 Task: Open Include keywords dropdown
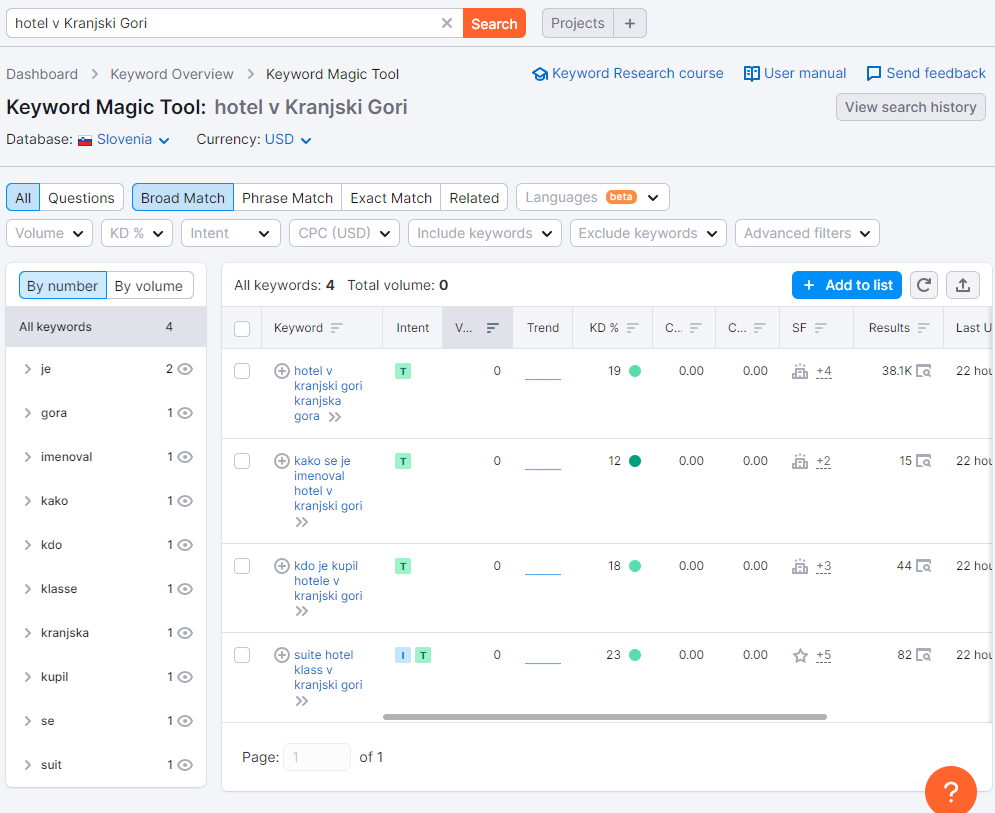point(485,233)
